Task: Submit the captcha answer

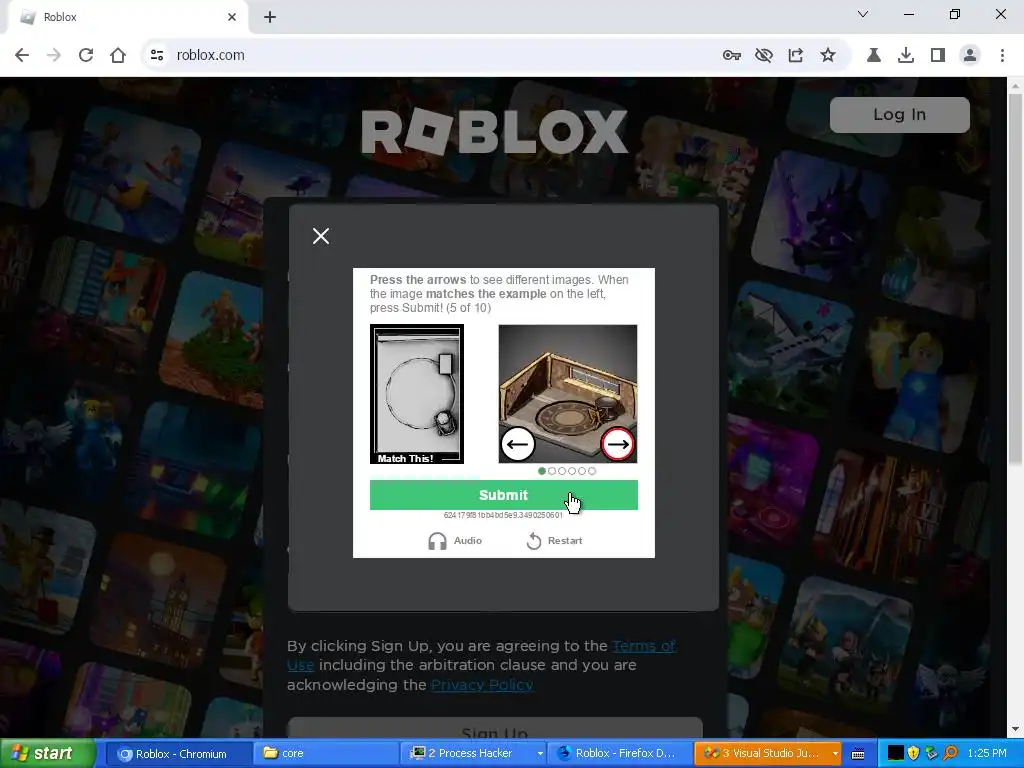Action: [504, 495]
